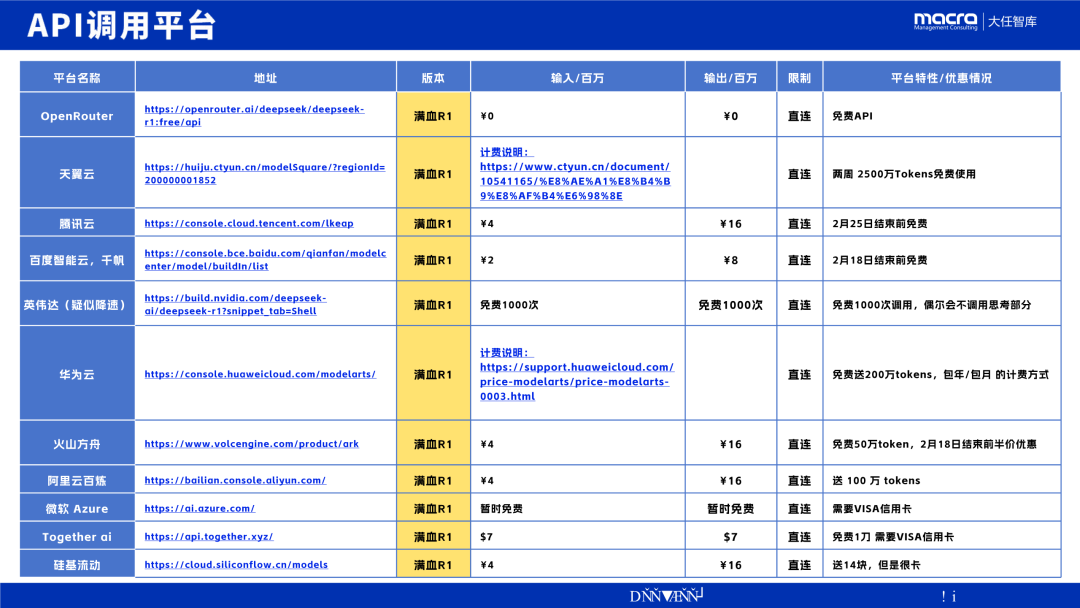Image resolution: width=1080 pixels, height=608 pixels.
Task: Select the 输入/百万 column header
Action: point(578,78)
